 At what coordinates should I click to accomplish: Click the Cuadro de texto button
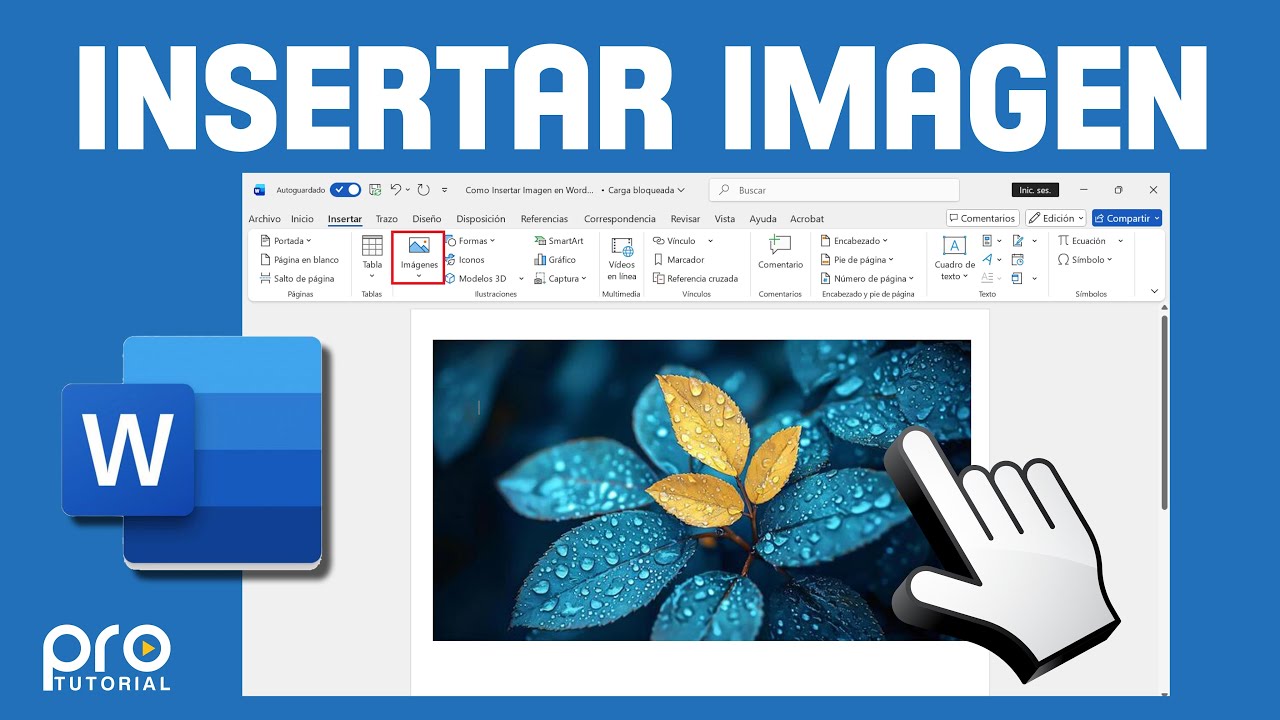[x=955, y=259]
